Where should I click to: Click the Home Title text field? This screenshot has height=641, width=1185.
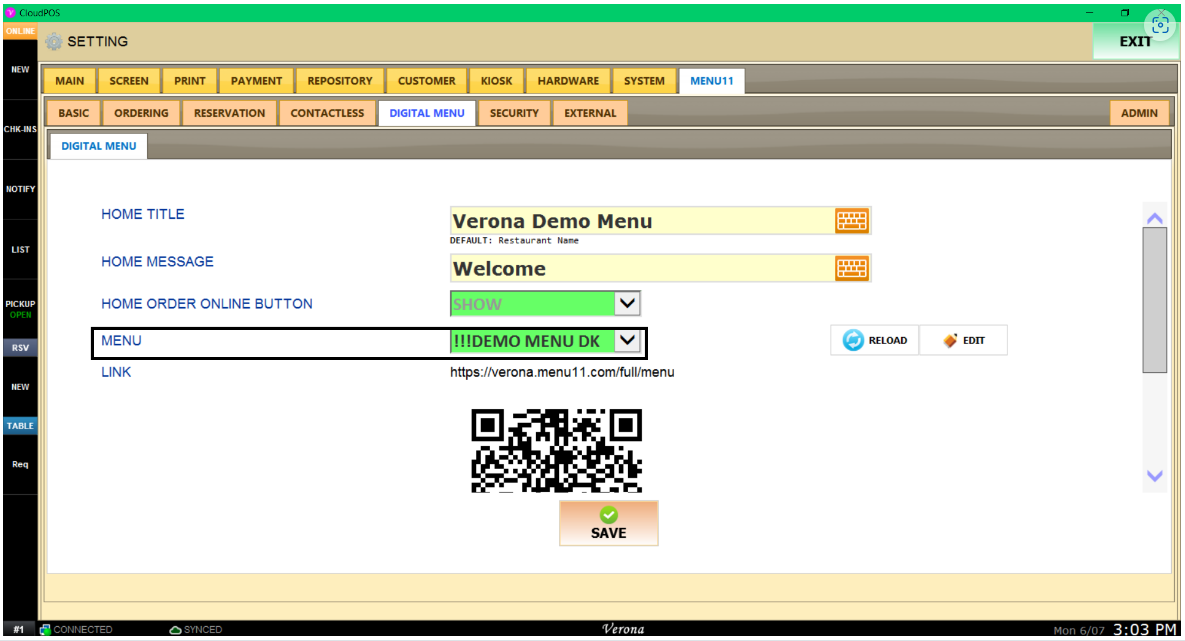(640, 221)
